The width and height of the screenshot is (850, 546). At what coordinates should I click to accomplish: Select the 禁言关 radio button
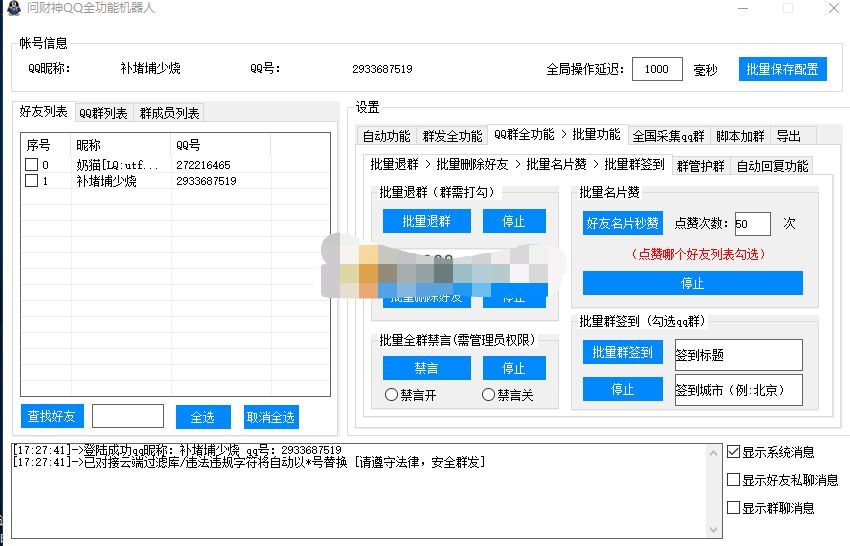[x=488, y=395]
